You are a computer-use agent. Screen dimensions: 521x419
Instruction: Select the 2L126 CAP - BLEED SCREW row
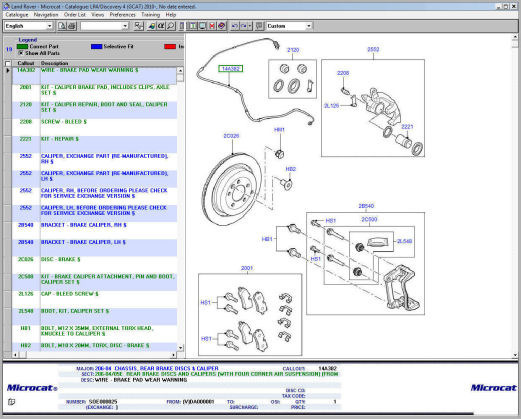coord(95,299)
